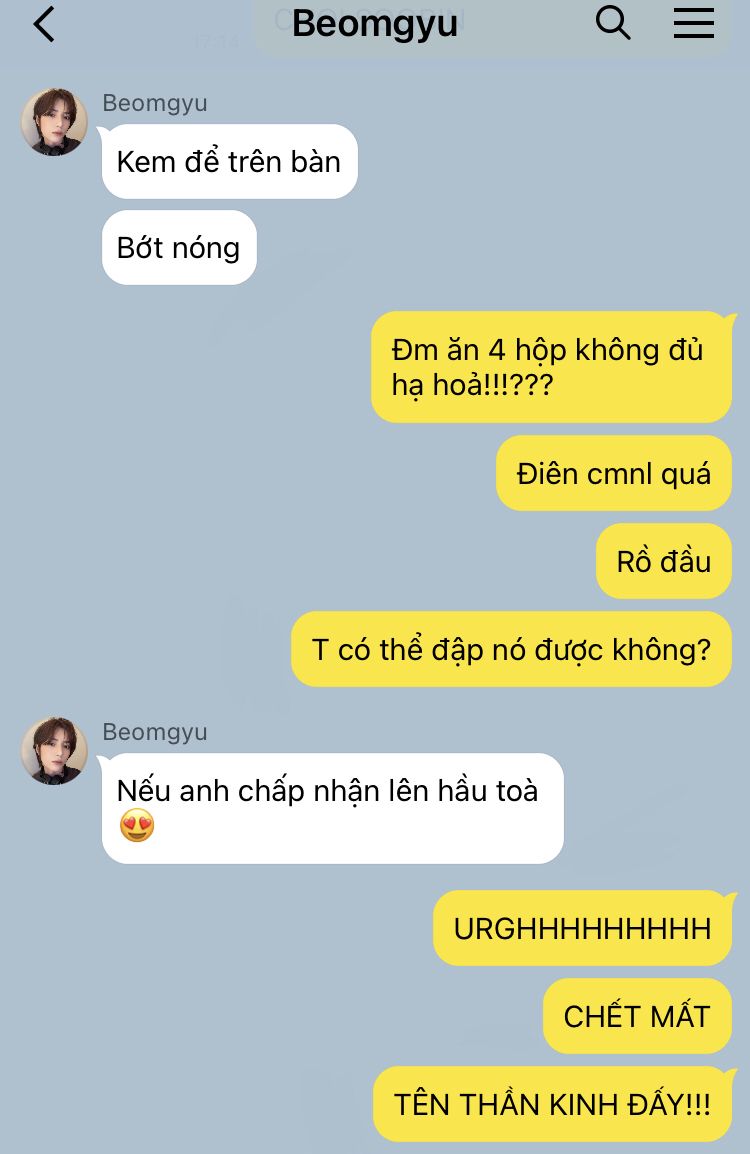Select the "Kem để trên bàn" message
This screenshot has height=1154, width=750.
pyautogui.click(x=229, y=161)
